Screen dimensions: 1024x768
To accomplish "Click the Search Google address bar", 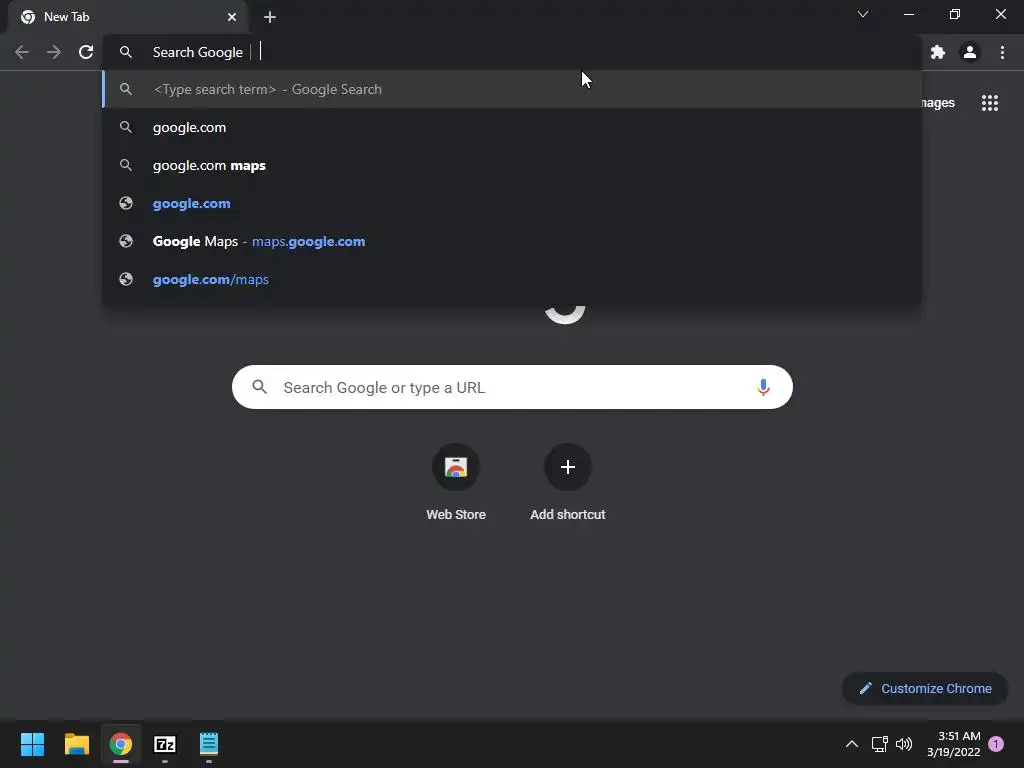I will 513,52.
